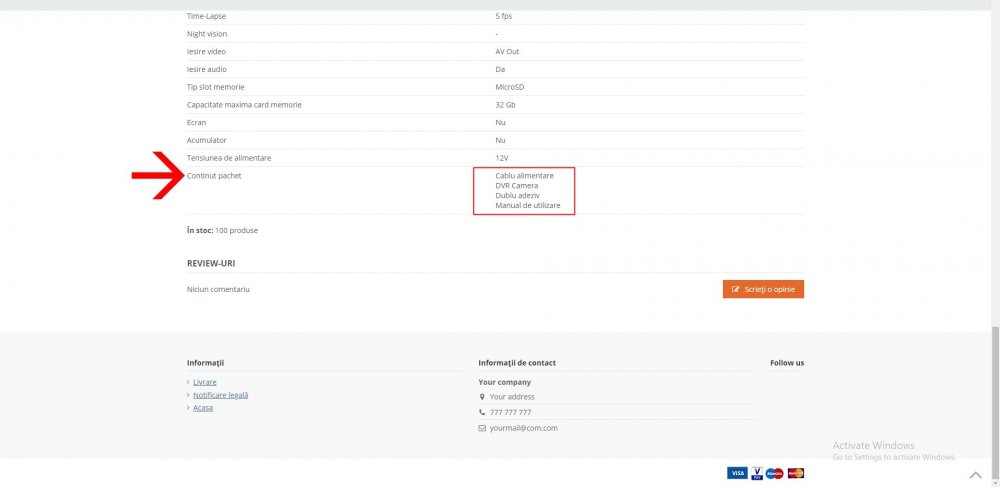This screenshot has width=1000, height=487.
Task: Click the Ecran row label
Action: coord(196,122)
